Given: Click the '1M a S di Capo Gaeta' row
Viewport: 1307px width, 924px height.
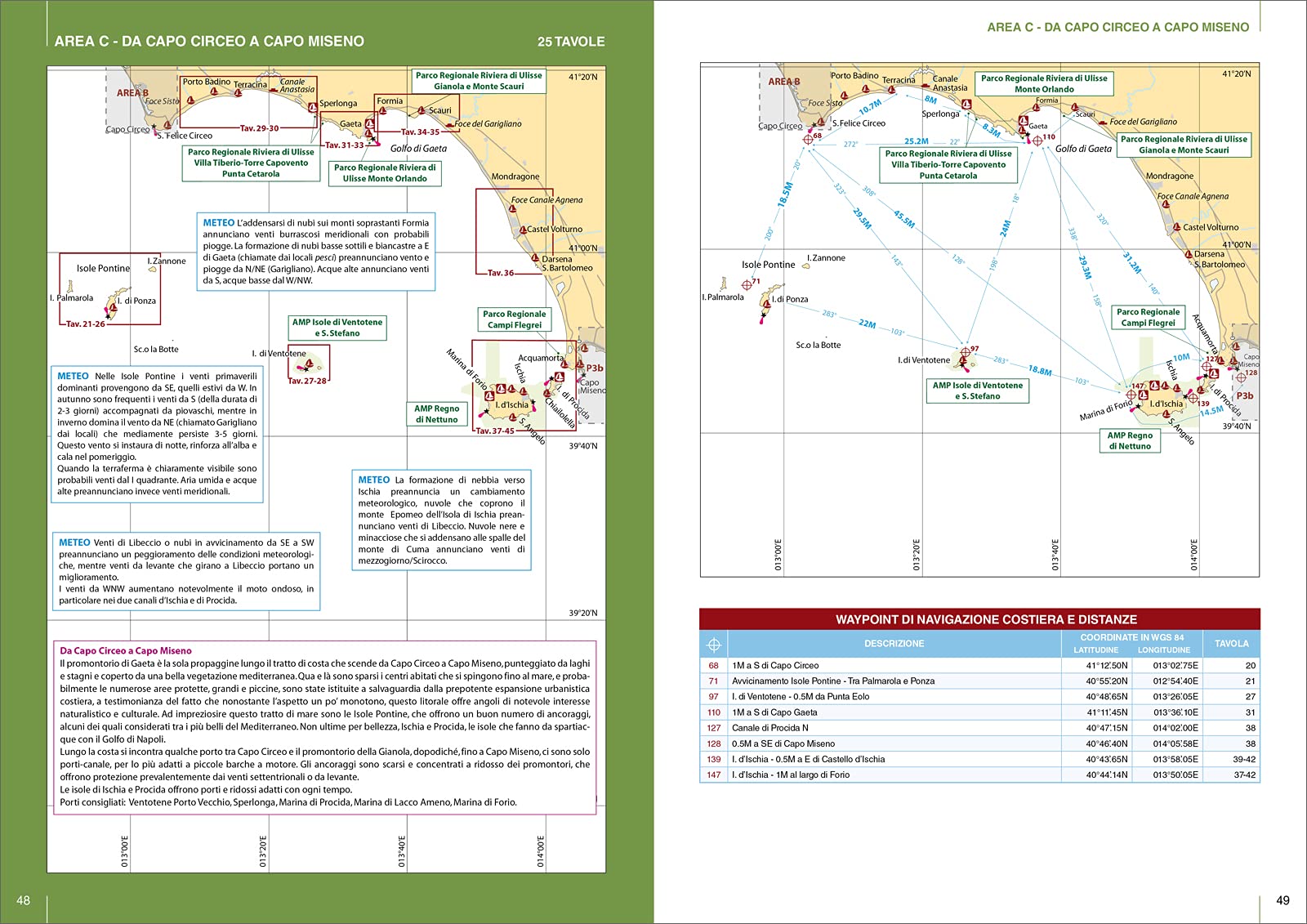Looking at the screenshot, I should [x=979, y=712].
